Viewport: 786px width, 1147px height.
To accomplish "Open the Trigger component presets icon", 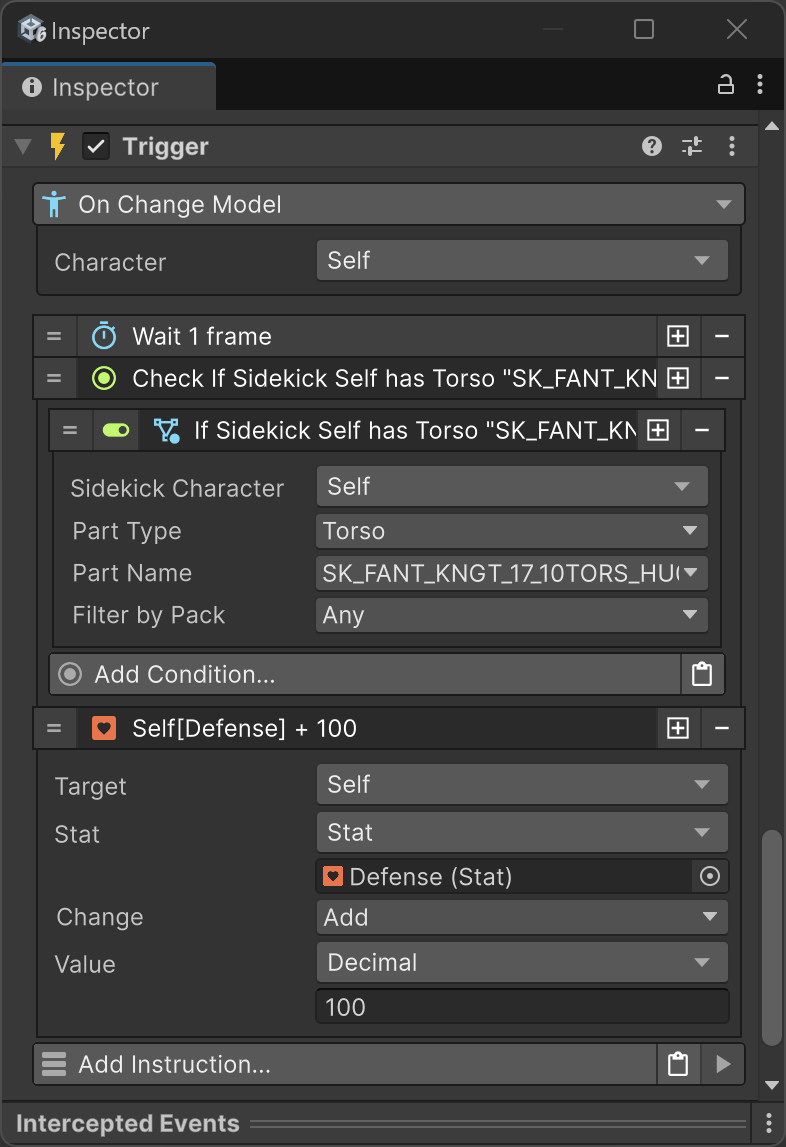I will click(x=692, y=147).
